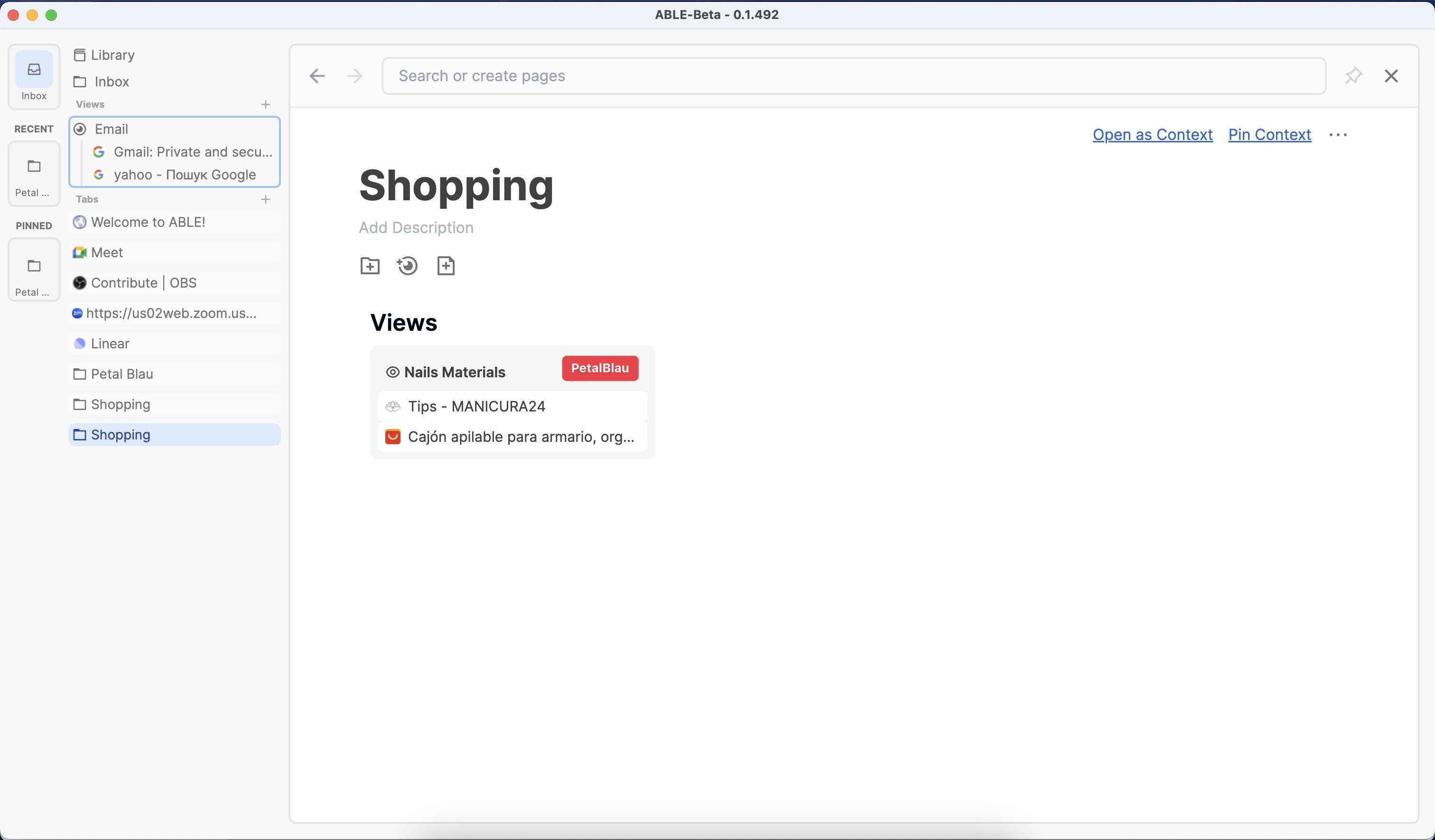Go back using the left arrow
Screen dimensions: 1435x840
[x=317, y=76]
